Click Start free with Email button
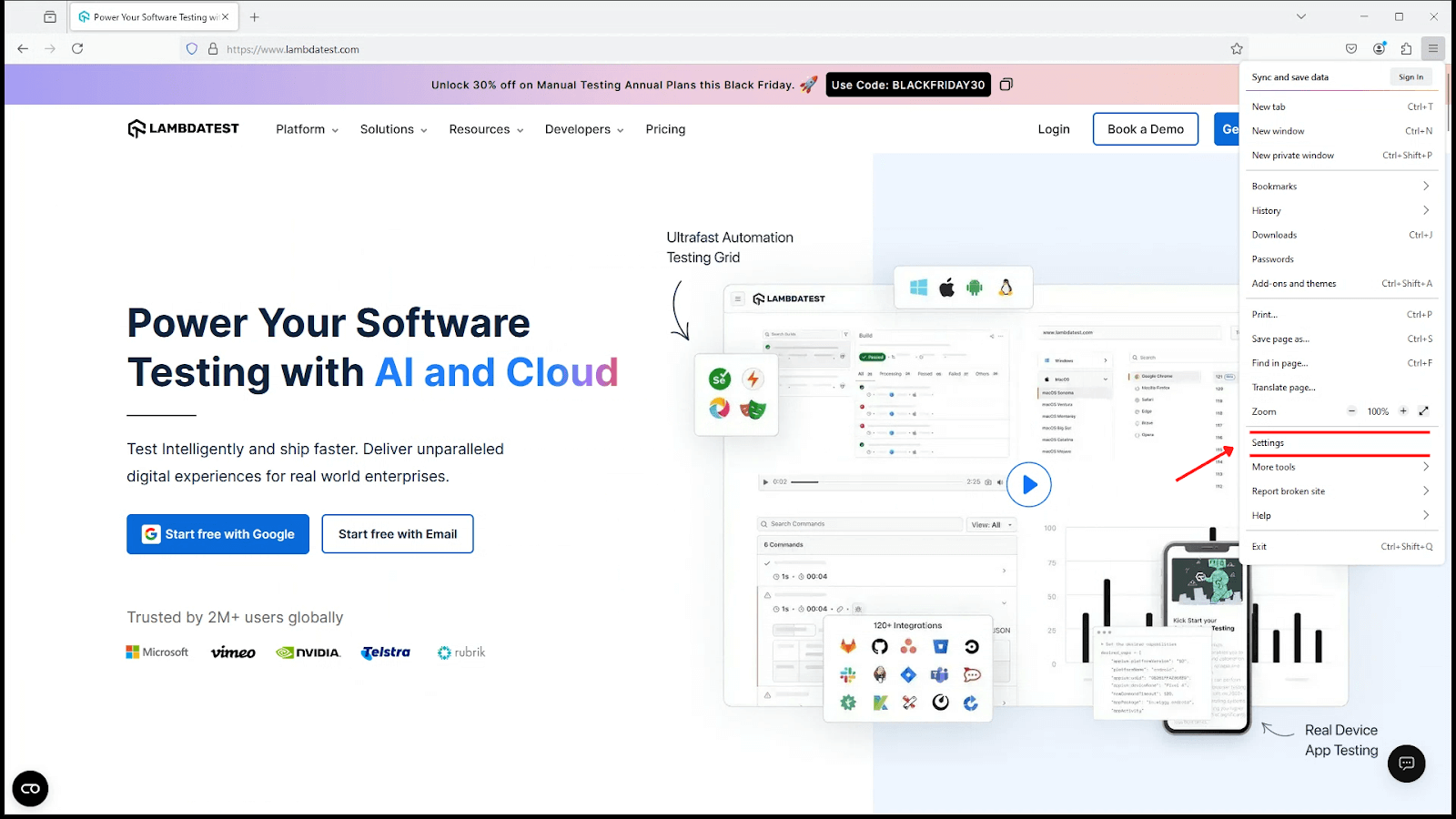 398,534
